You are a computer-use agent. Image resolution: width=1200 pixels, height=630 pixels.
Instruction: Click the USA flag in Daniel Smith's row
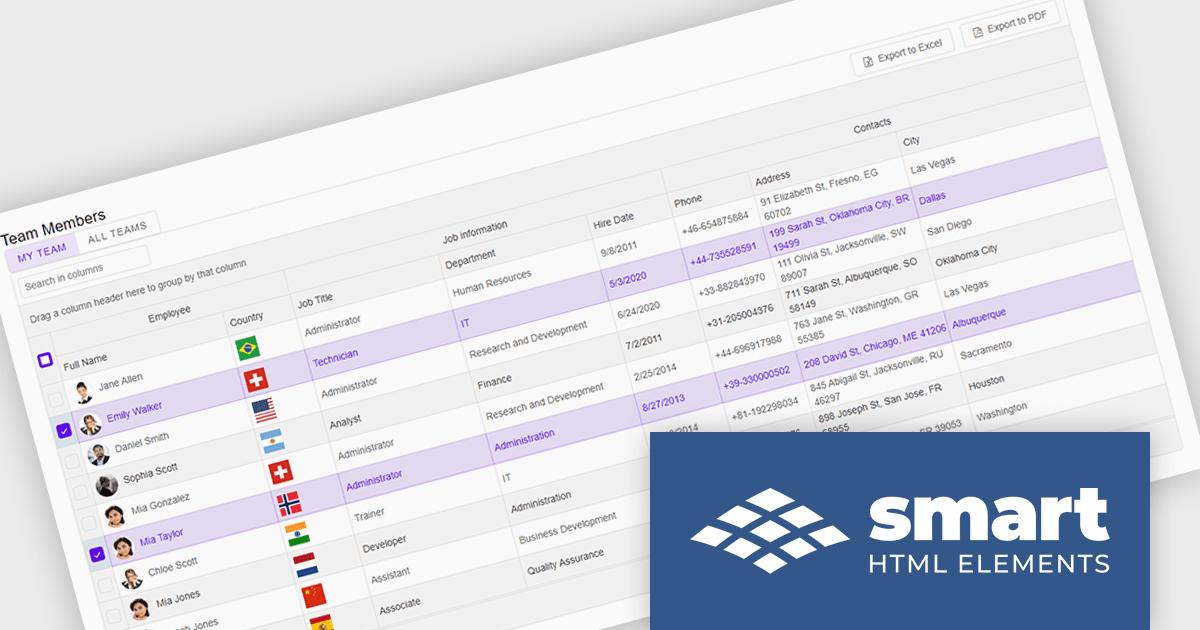(264, 410)
